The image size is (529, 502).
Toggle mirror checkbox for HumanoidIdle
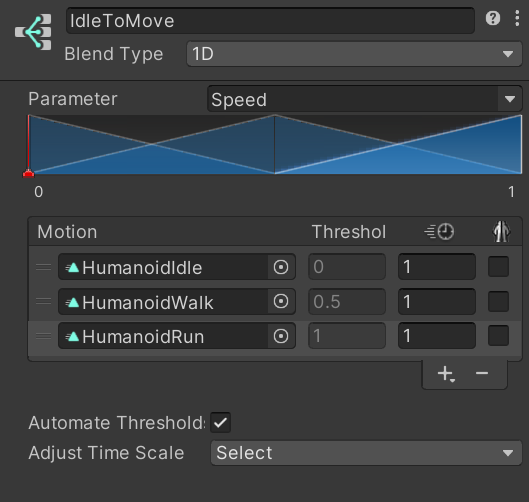coord(498,267)
